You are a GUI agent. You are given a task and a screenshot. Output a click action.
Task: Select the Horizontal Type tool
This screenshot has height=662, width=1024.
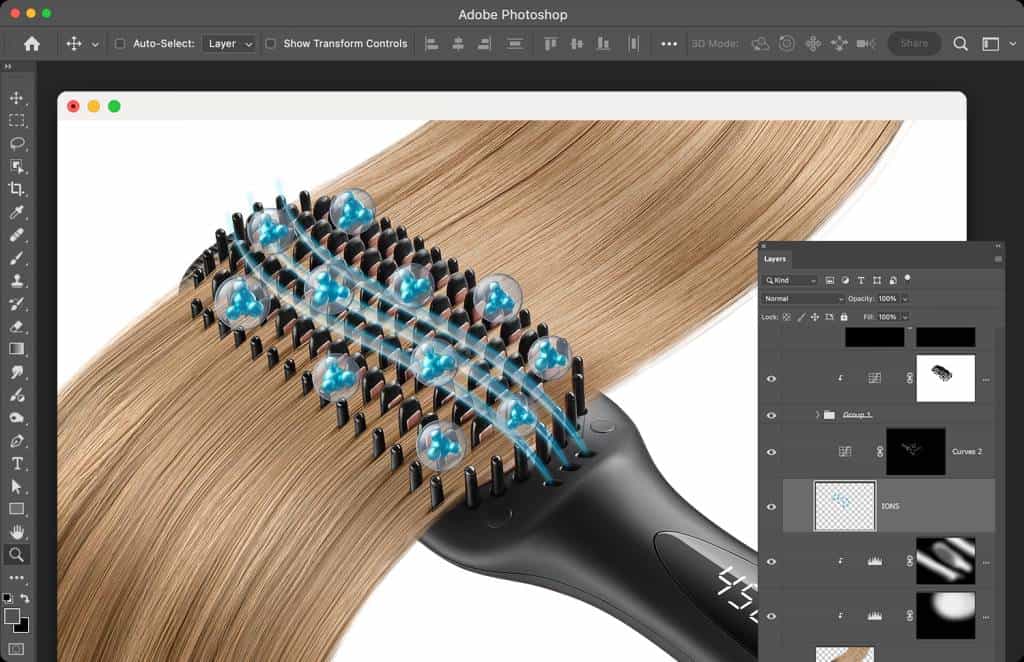pyautogui.click(x=16, y=464)
